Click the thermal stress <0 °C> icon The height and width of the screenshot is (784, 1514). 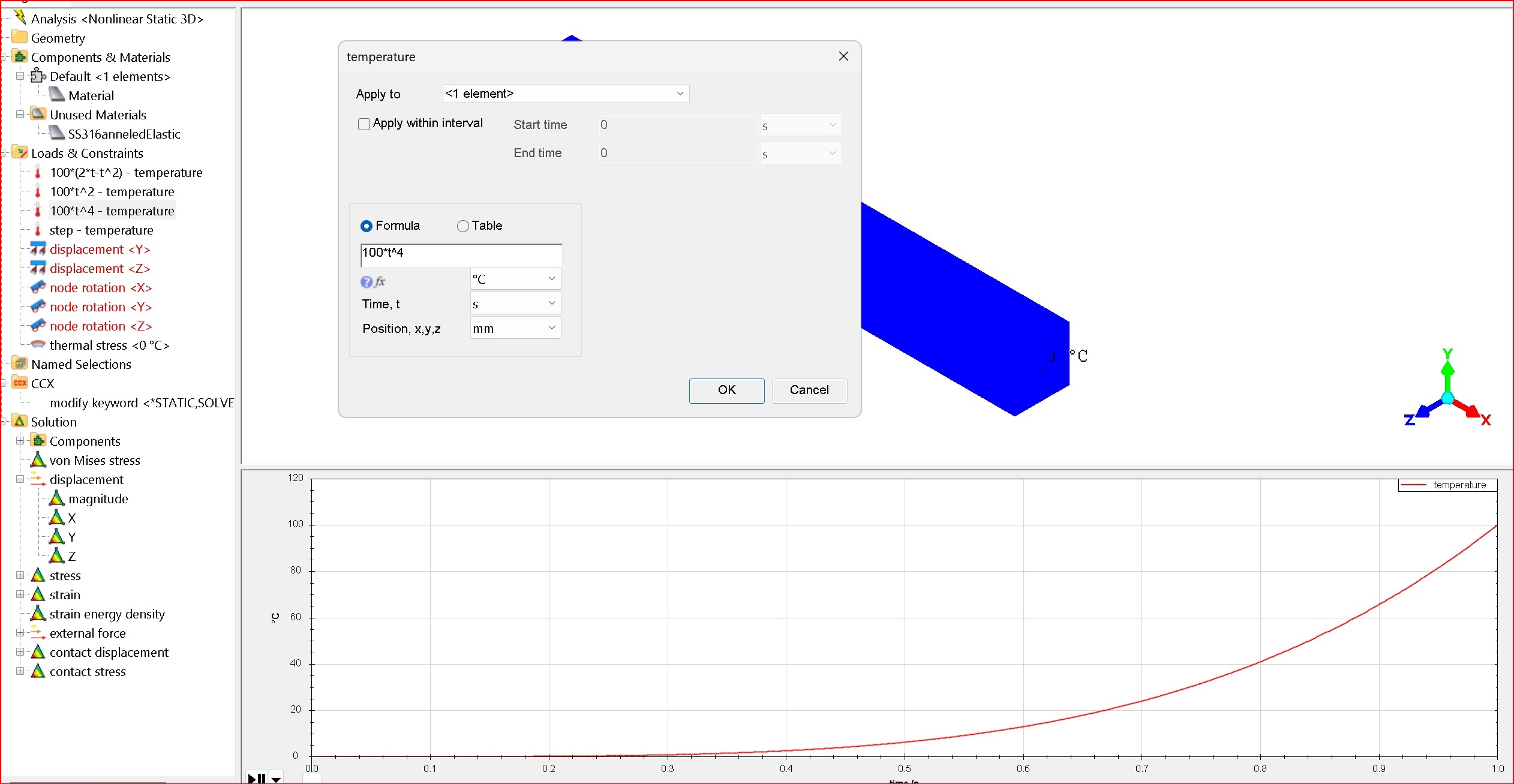pyautogui.click(x=38, y=345)
